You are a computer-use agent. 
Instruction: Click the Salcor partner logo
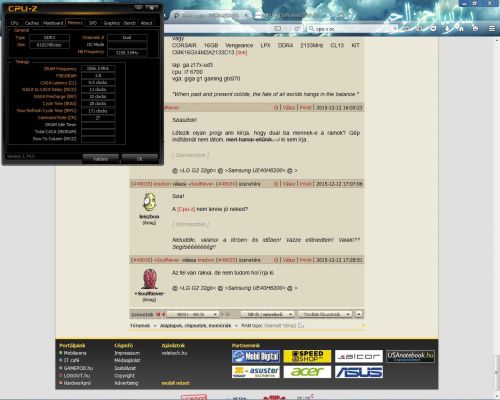point(359,356)
